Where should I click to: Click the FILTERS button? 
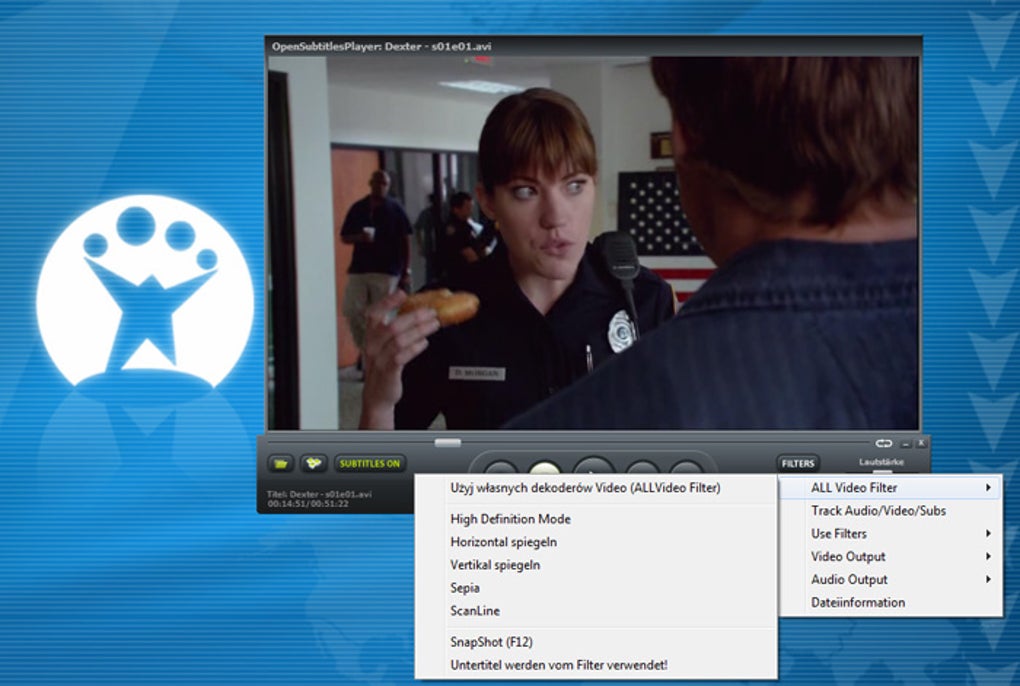pyautogui.click(x=798, y=464)
